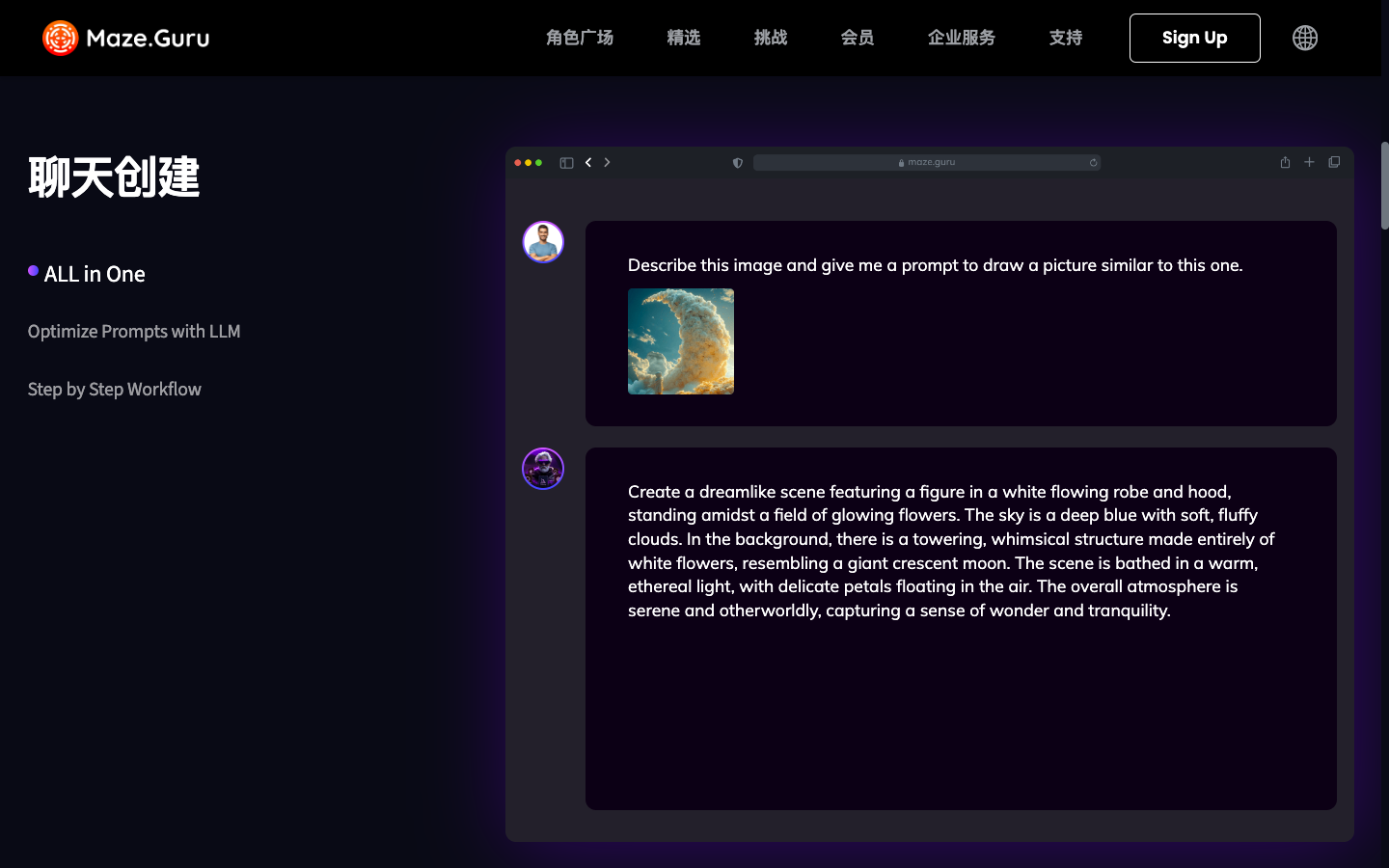Click the user avatar in the chat

pos(543,242)
